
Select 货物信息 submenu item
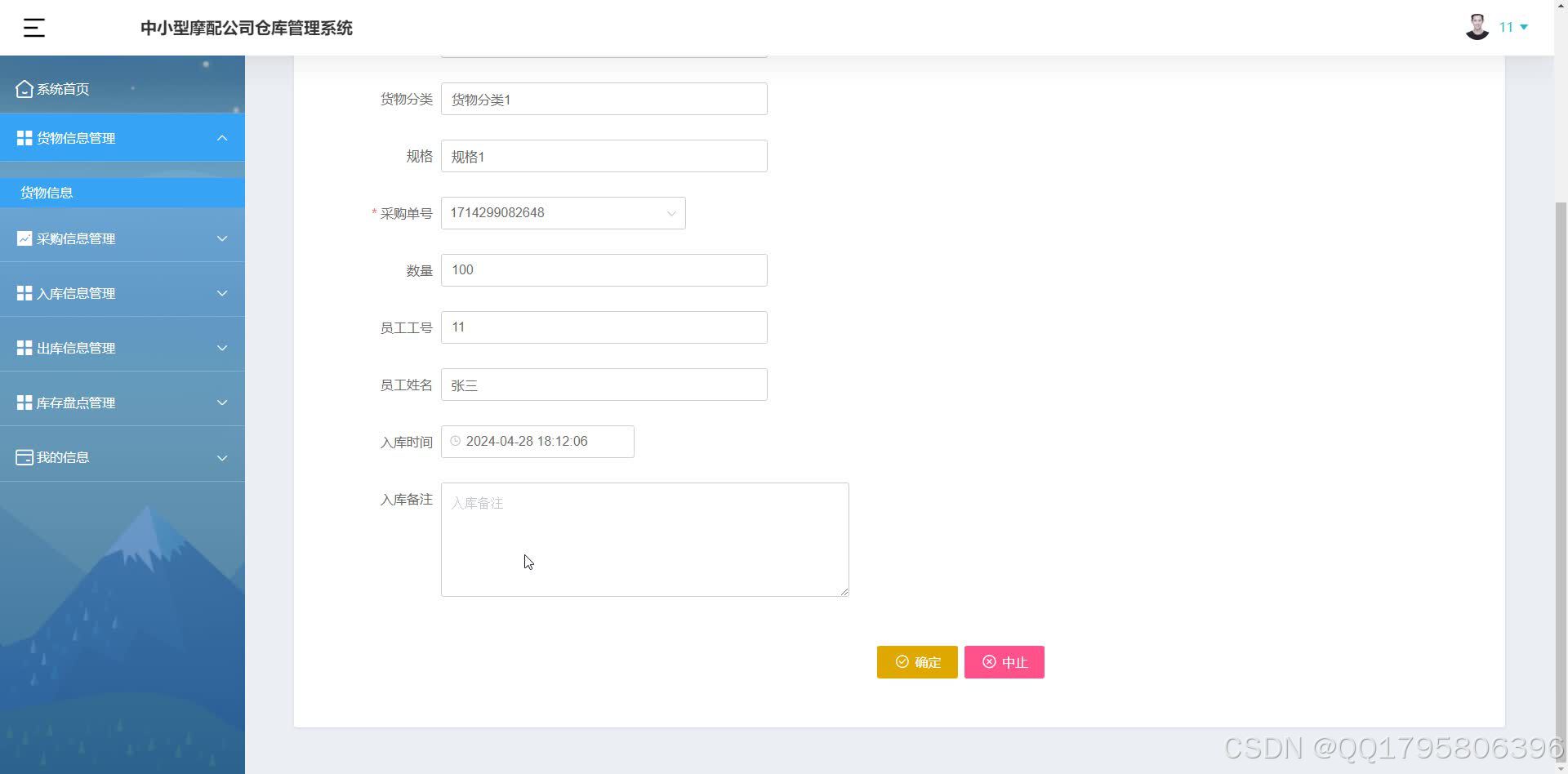pyautogui.click(x=122, y=193)
